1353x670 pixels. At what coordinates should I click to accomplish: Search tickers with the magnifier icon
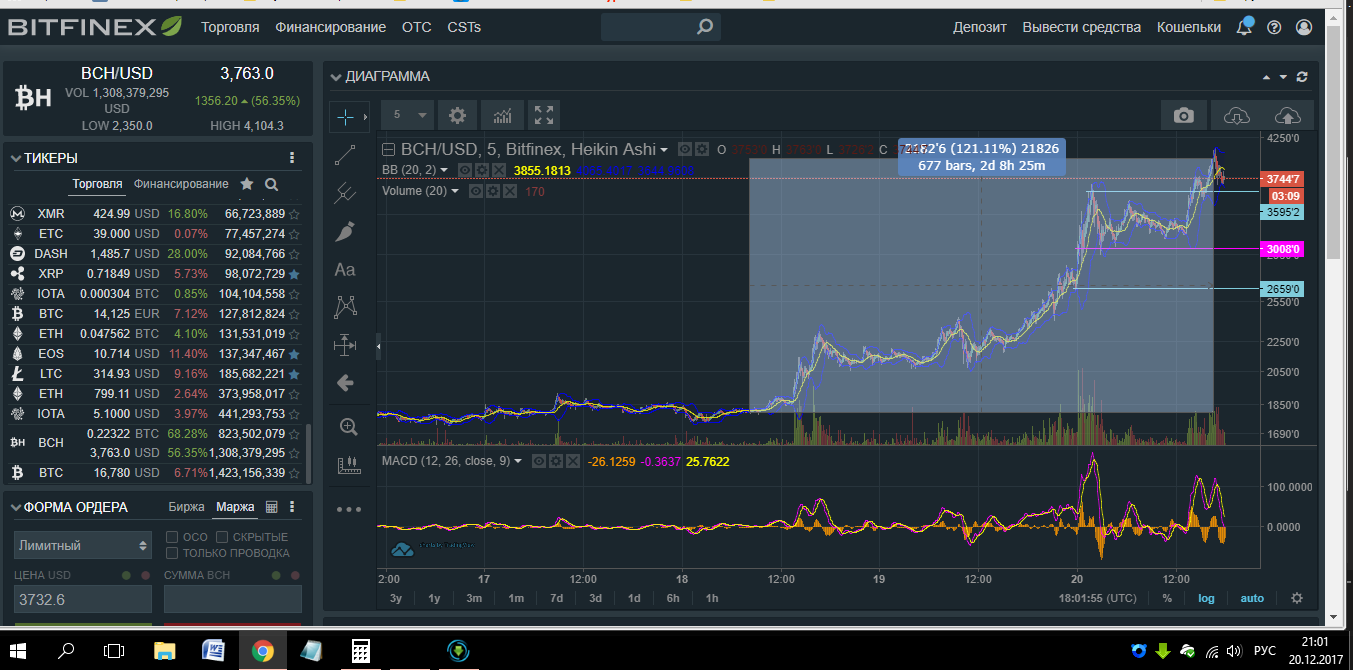271,184
